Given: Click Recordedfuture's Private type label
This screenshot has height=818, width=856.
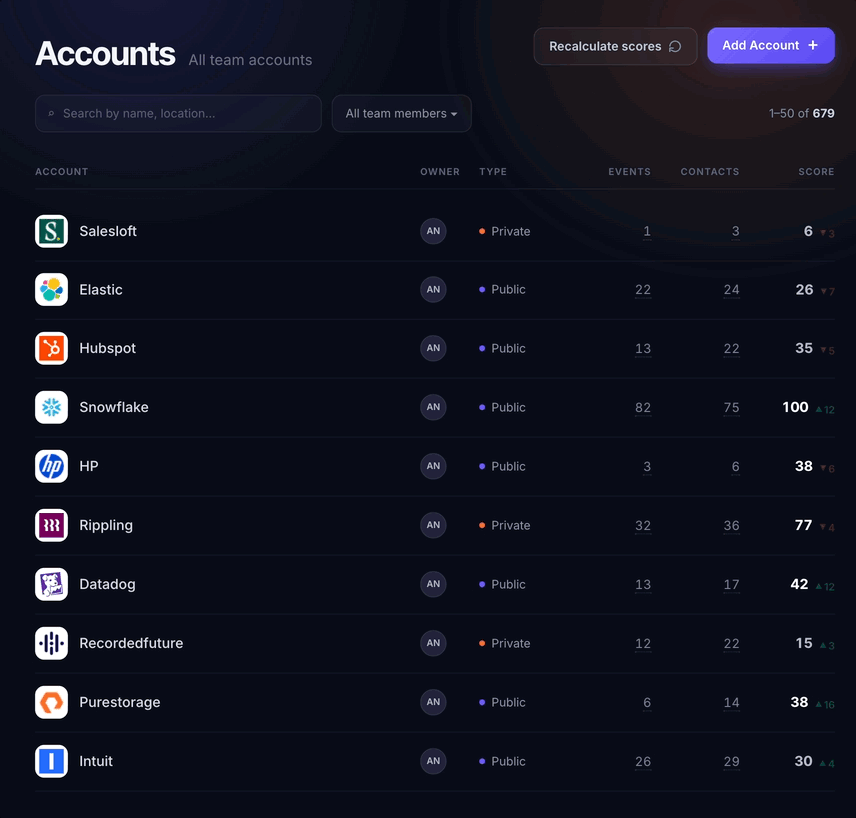Looking at the screenshot, I should 510,644.
